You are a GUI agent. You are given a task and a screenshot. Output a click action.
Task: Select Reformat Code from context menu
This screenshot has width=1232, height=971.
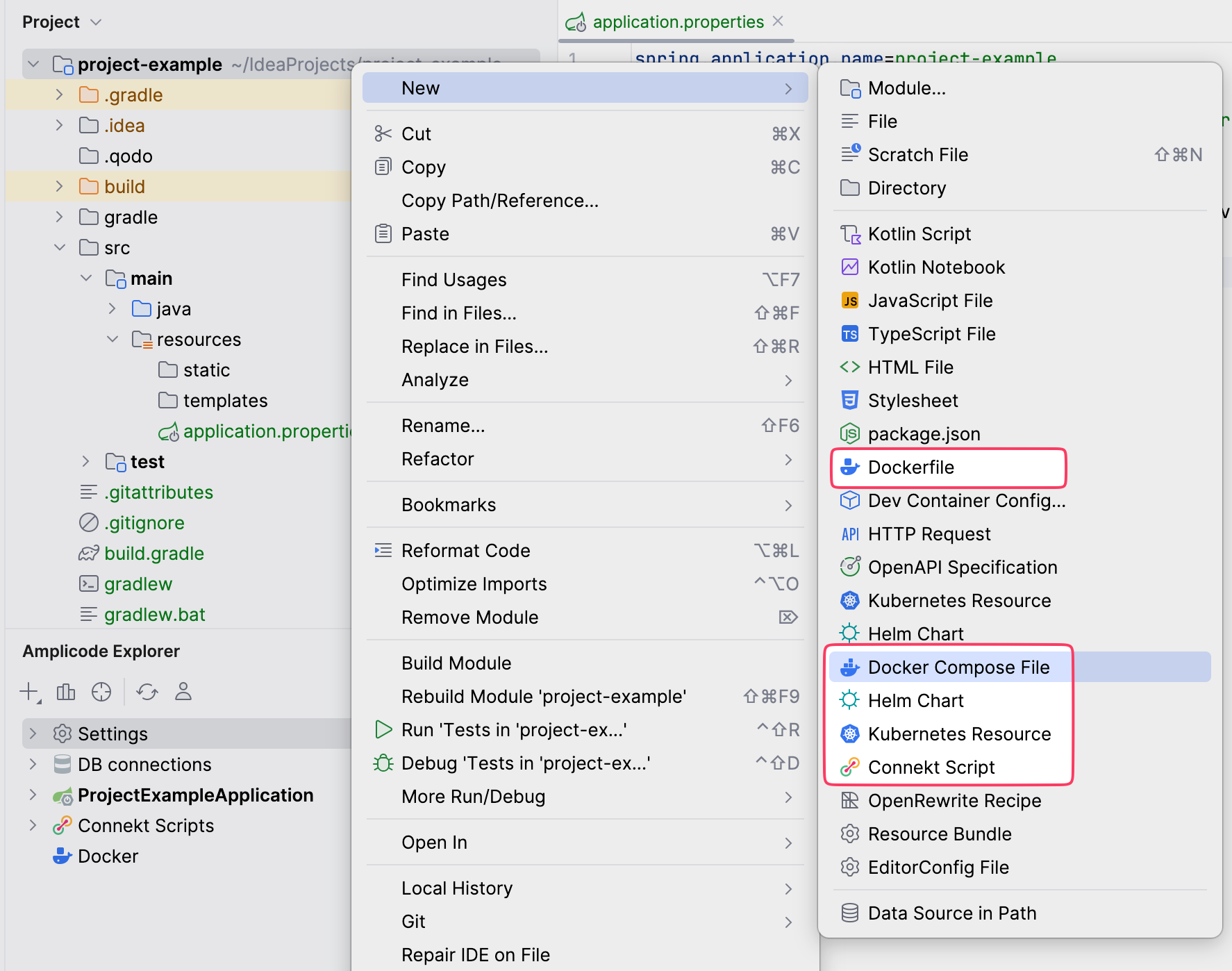(465, 551)
